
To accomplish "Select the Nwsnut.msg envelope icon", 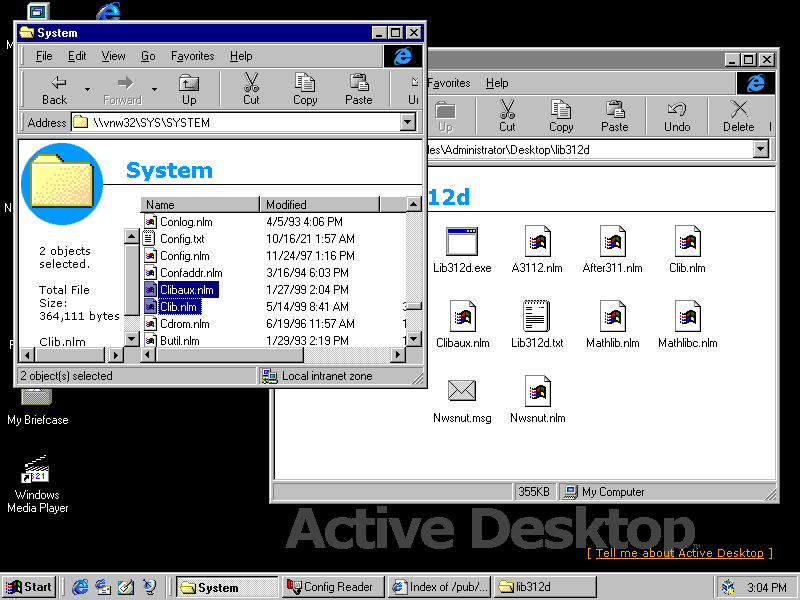I will [462, 390].
